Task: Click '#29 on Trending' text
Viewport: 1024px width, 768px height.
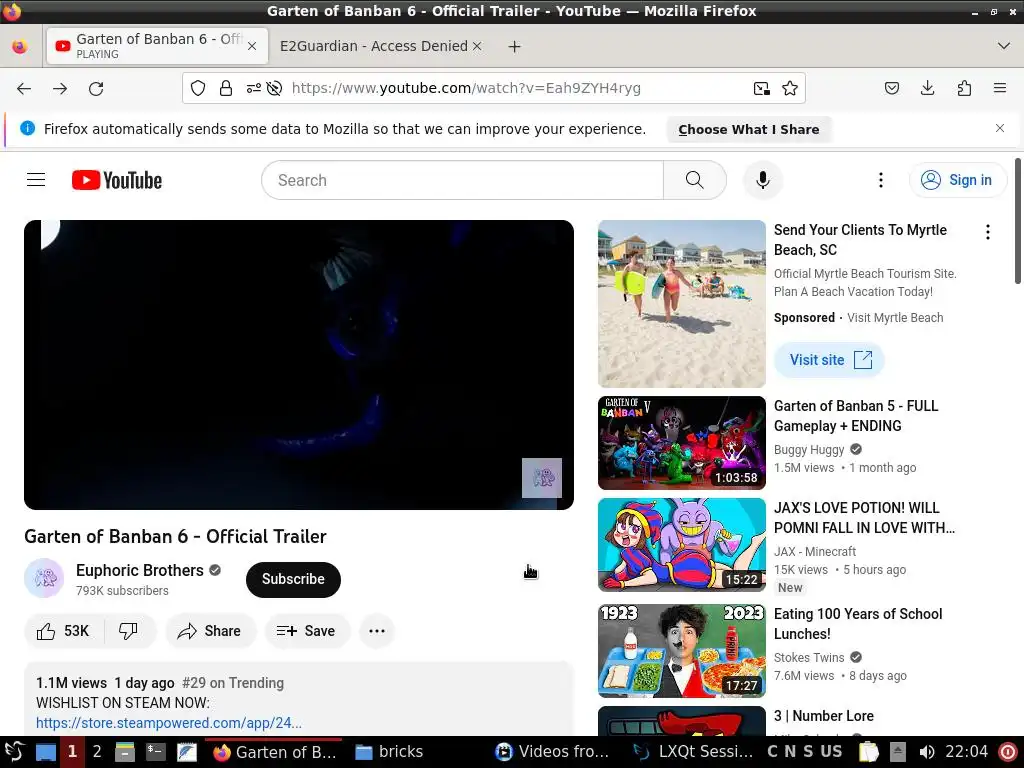Action: (233, 683)
